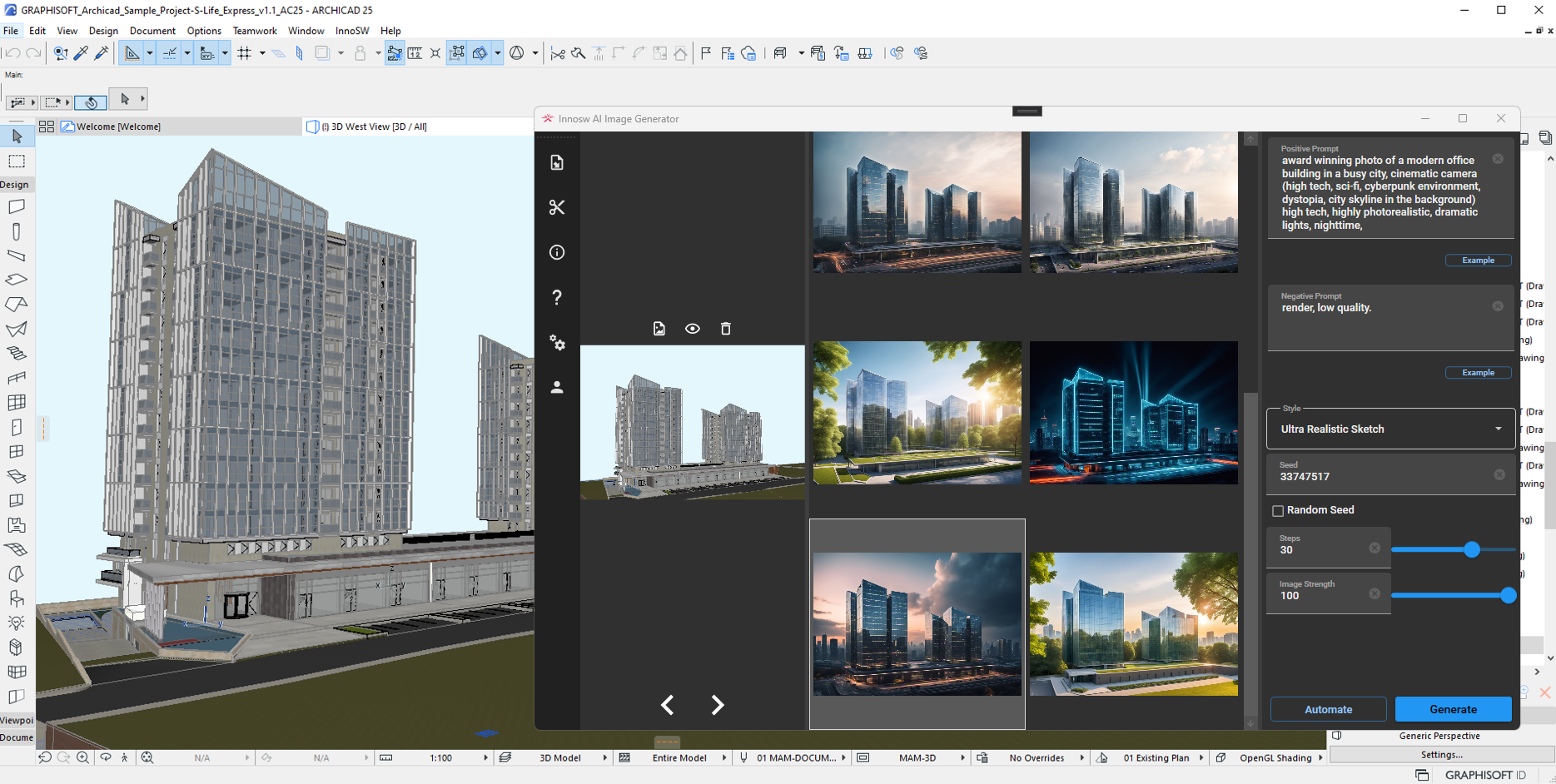
Task: Open the help question mark icon
Action: 557,297
